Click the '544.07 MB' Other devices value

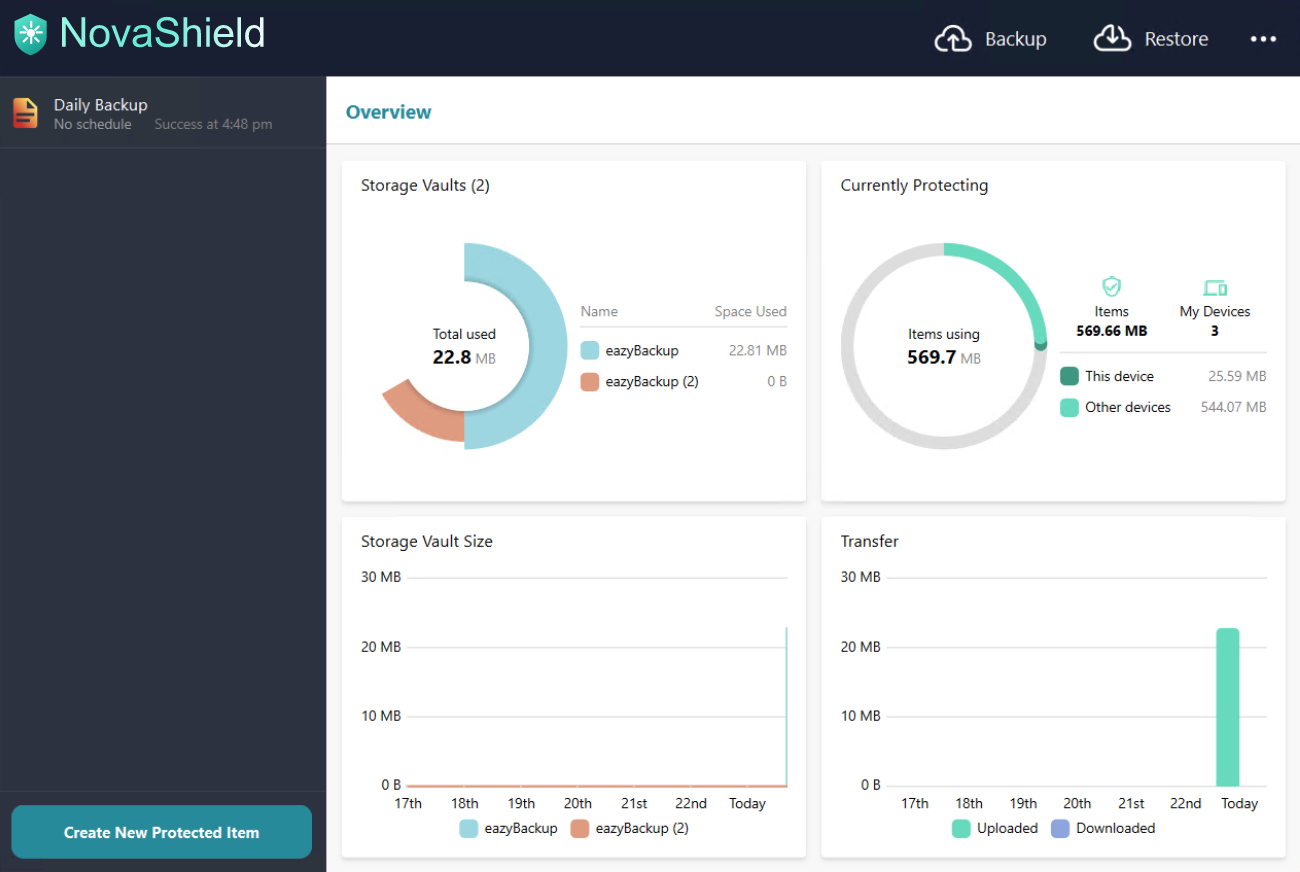[x=1233, y=407]
